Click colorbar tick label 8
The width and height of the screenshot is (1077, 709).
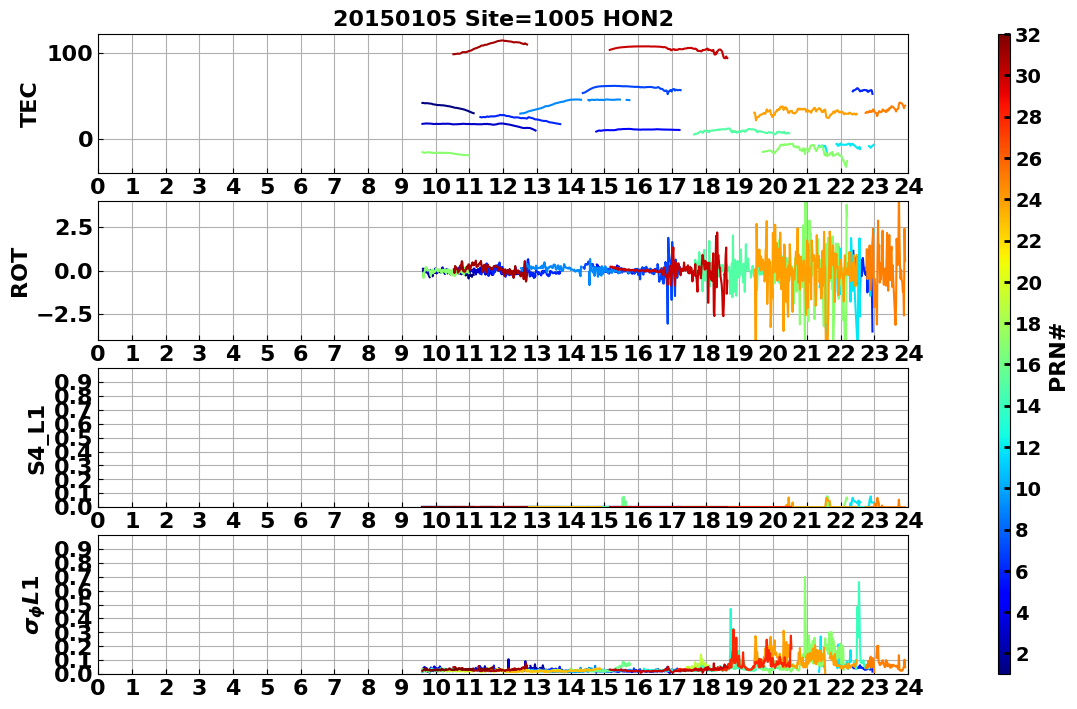[x=1023, y=530]
